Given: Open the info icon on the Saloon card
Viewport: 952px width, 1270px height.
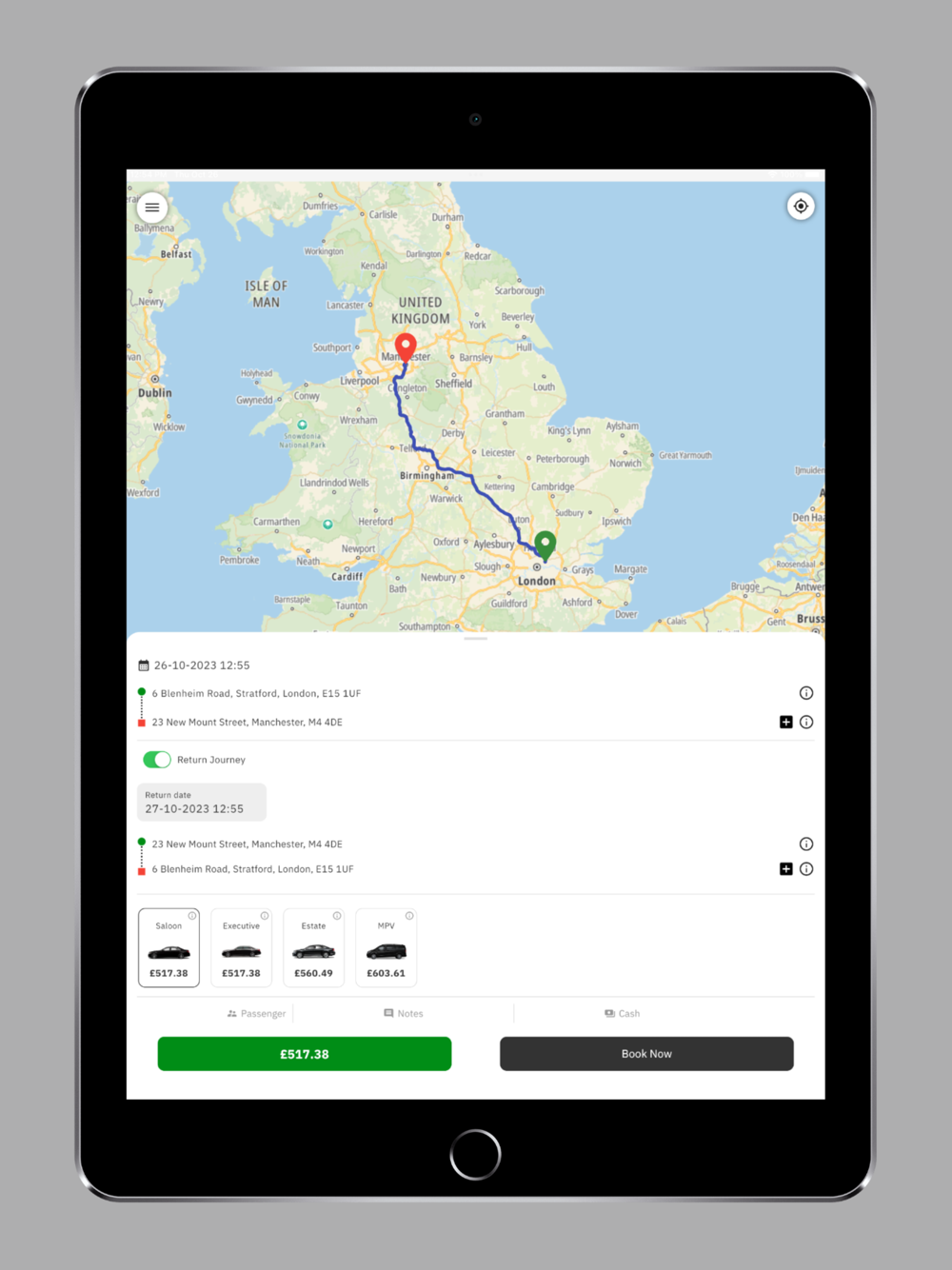Looking at the screenshot, I should [192, 916].
